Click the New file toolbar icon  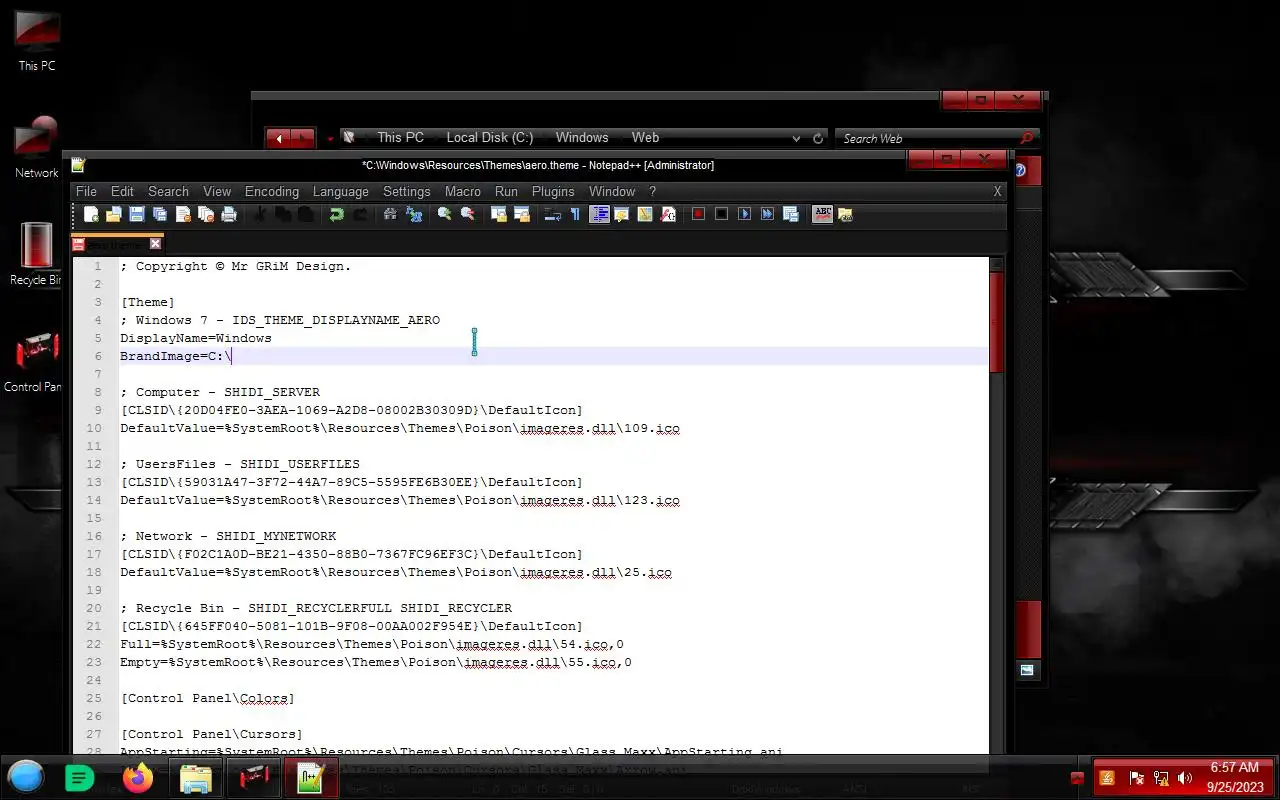tap(91, 214)
